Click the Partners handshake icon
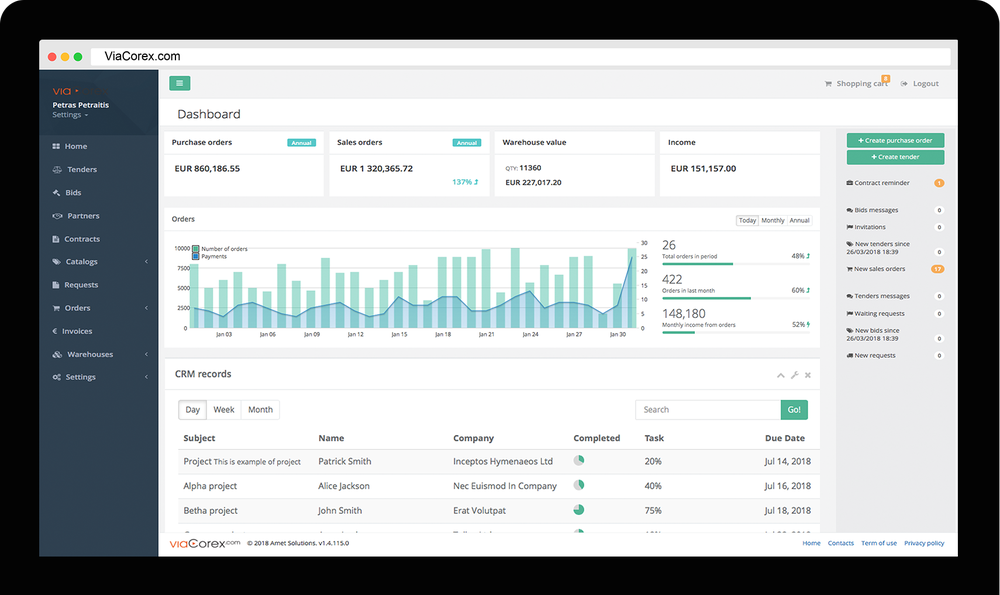Screen dimensions: 1000x595 (x=57, y=216)
